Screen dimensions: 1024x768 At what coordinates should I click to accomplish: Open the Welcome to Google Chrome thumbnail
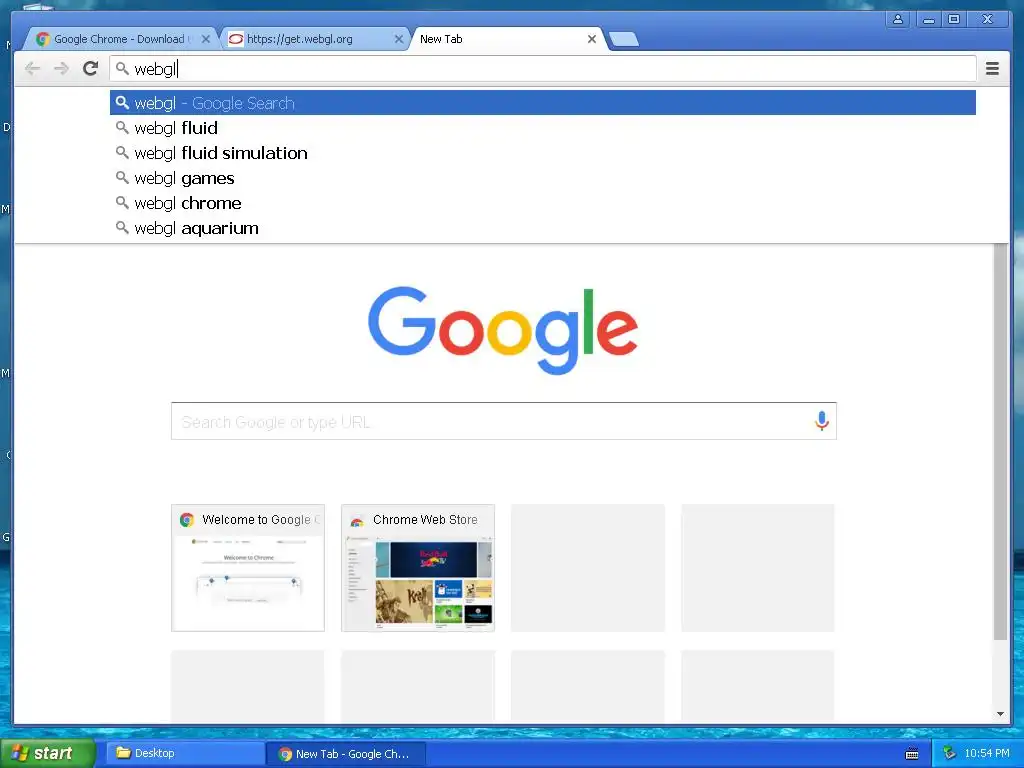coord(248,568)
